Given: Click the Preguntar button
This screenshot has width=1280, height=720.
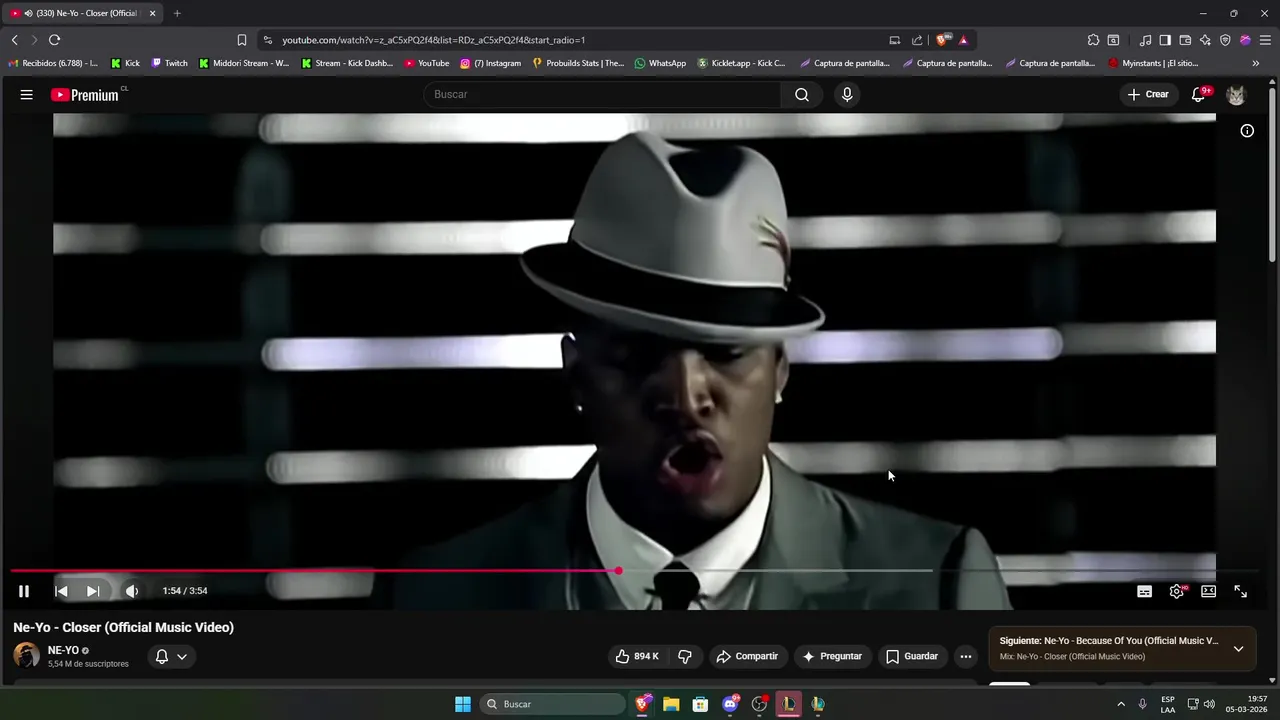Looking at the screenshot, I should pyautogui.click(x=832, y=656).
